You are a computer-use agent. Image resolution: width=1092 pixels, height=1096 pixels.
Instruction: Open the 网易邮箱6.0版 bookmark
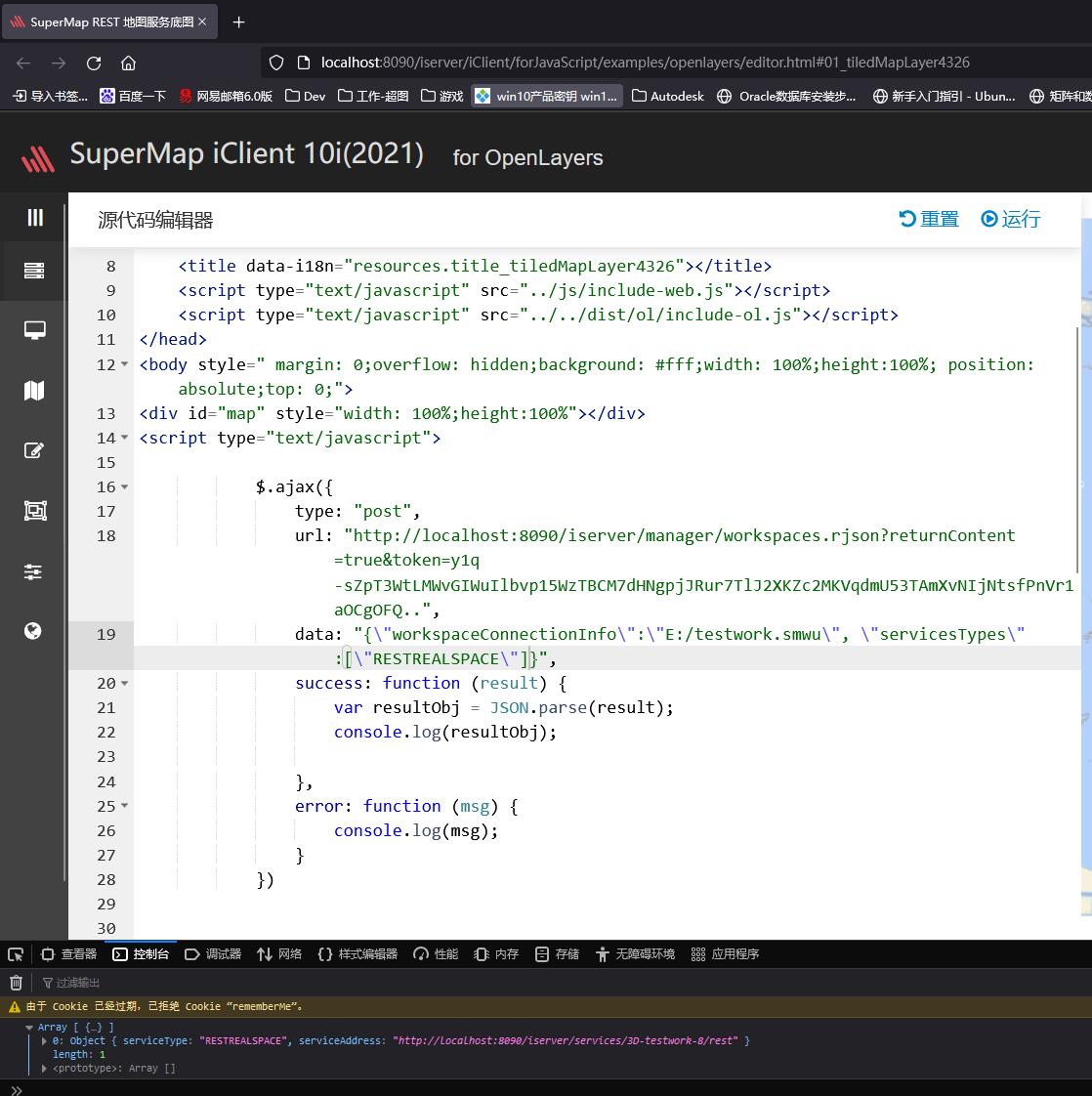tap(226, 96)
